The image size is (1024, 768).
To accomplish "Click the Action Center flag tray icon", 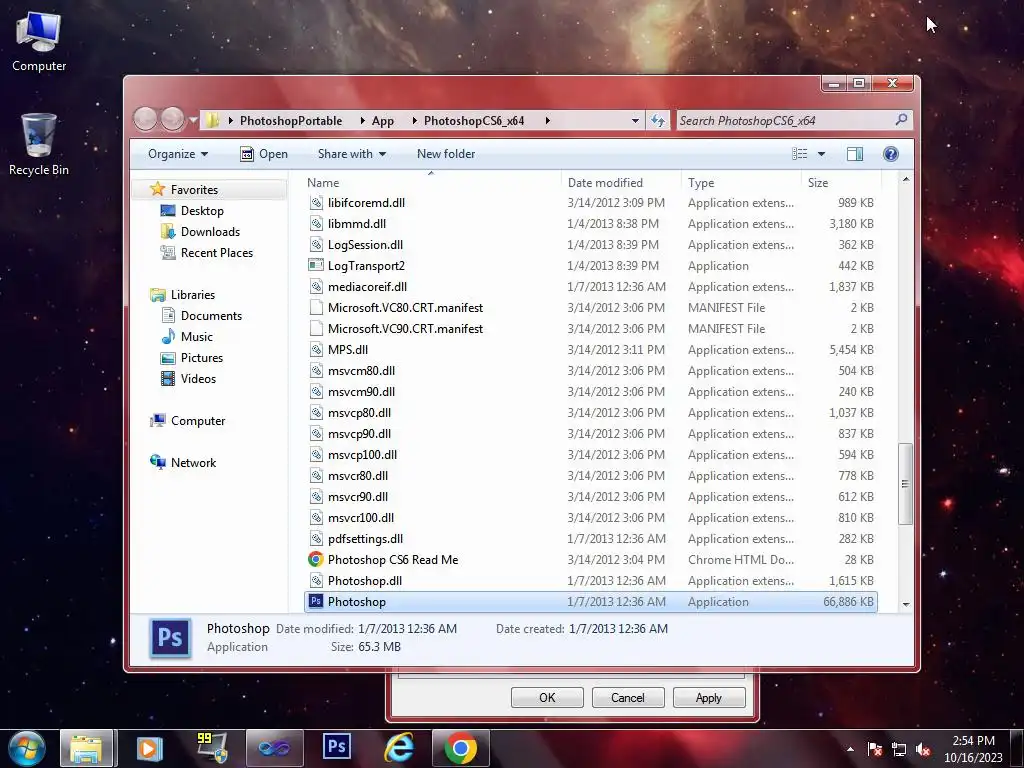I will tap(874, 749).
